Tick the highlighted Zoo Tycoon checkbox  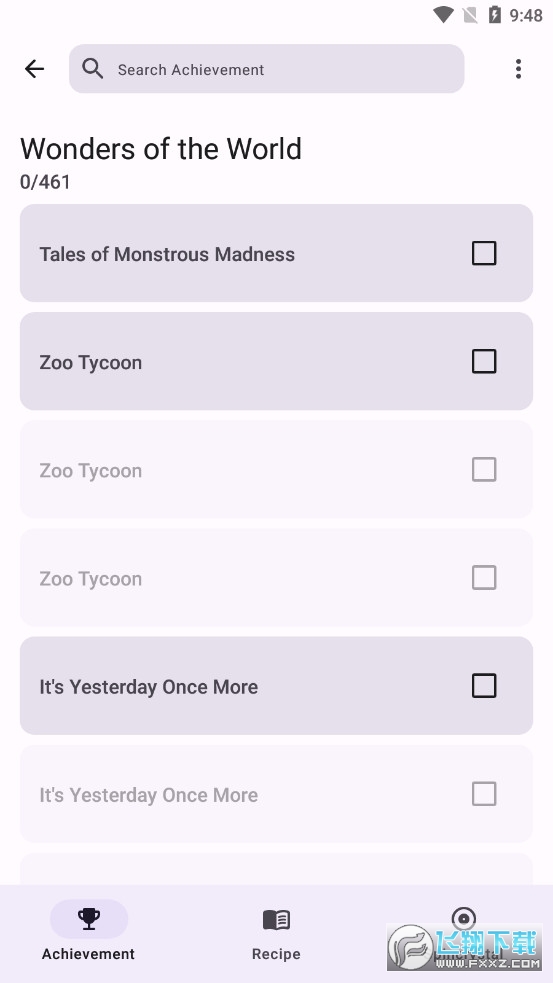point(483,361)
